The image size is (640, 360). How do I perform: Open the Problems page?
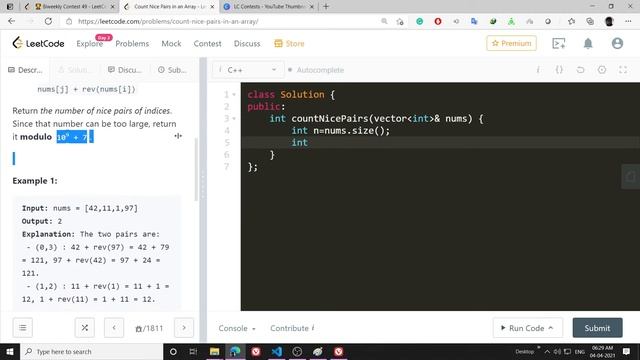[x=132, y=44]
